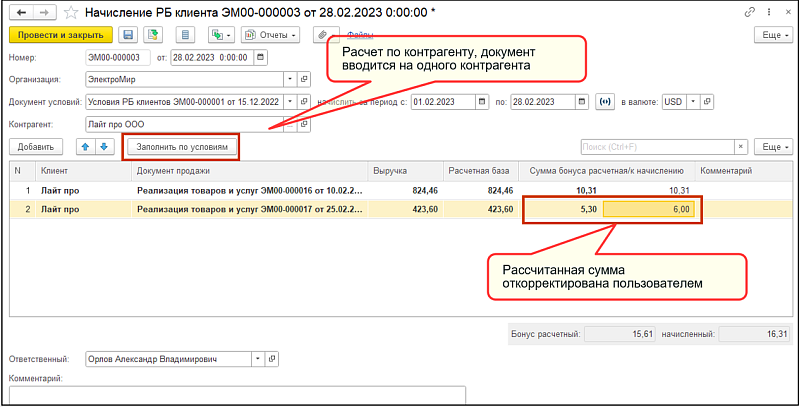Click the Сумма бонуса column header
Image resolution: width=799 pixels, height=407 pixels.
point(607,171)
